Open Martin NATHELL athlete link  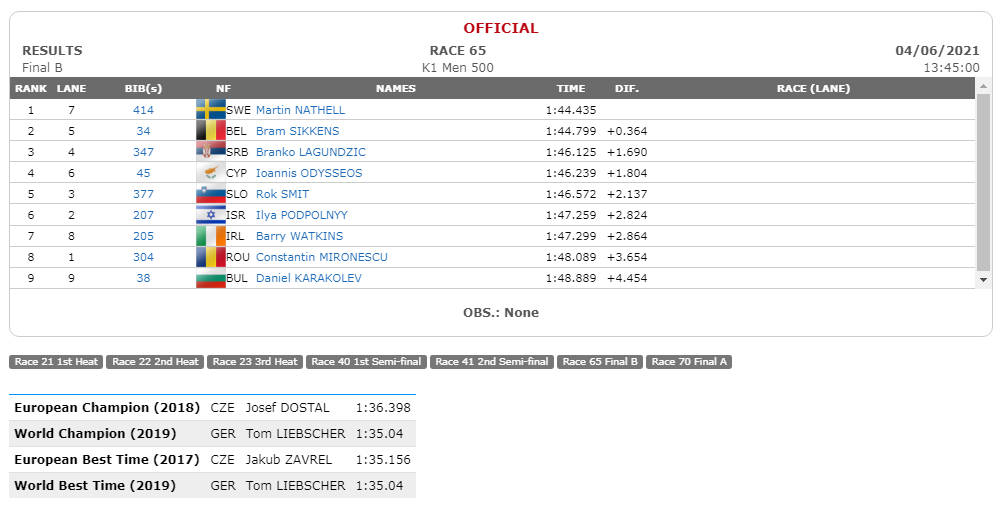pos(300,110)
